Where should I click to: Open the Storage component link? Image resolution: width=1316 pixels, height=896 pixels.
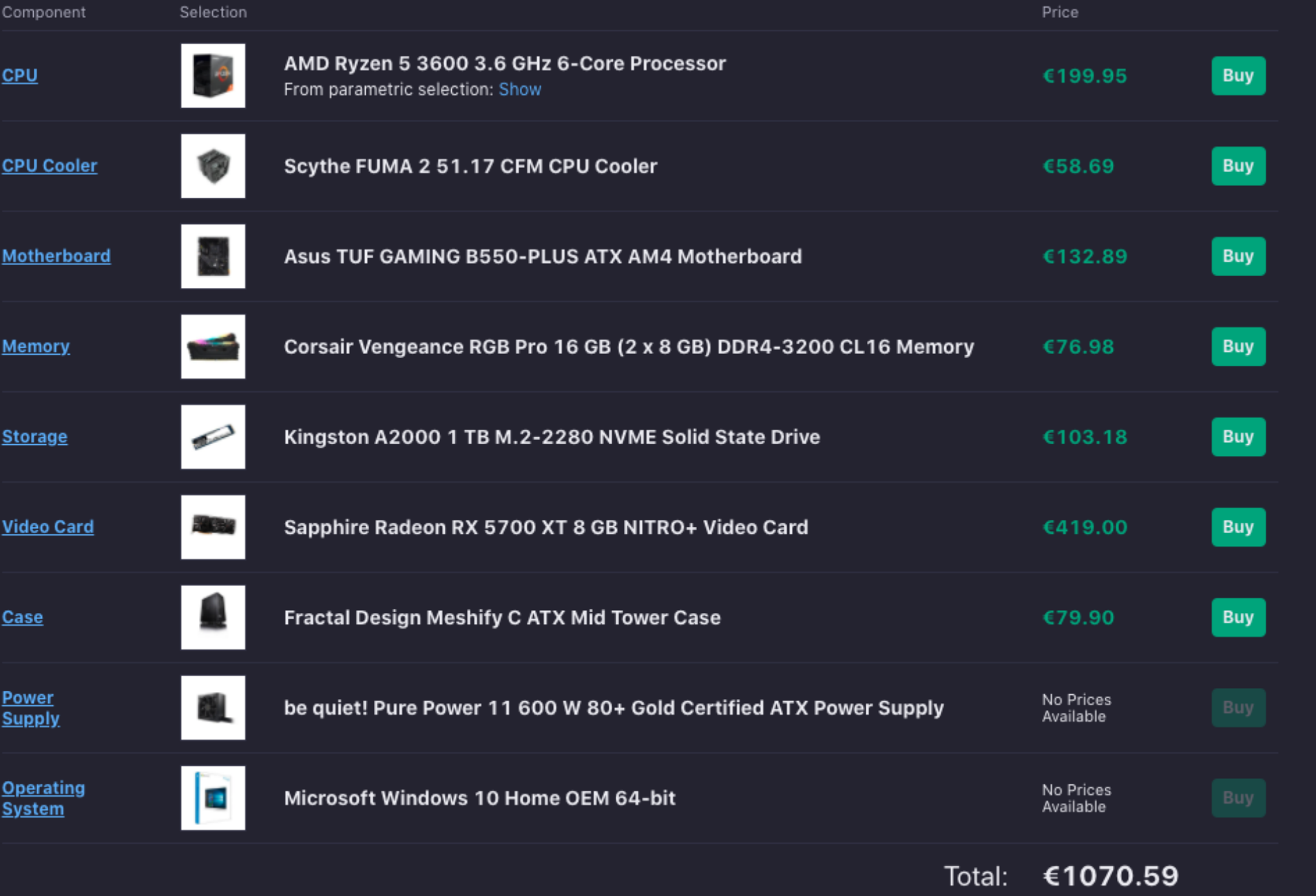(x=34, y=437)
